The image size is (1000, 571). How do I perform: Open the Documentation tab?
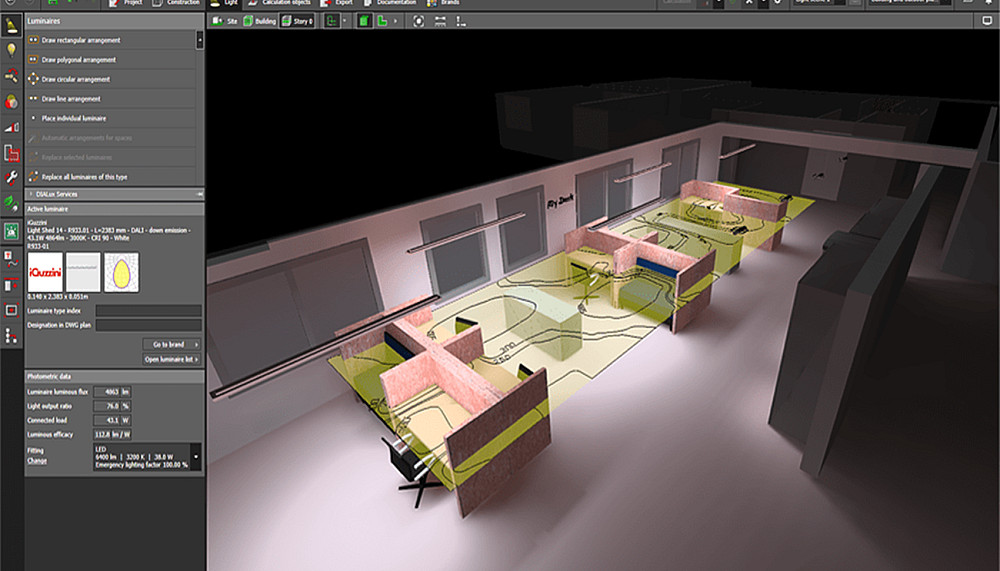(x=390, y=3)
